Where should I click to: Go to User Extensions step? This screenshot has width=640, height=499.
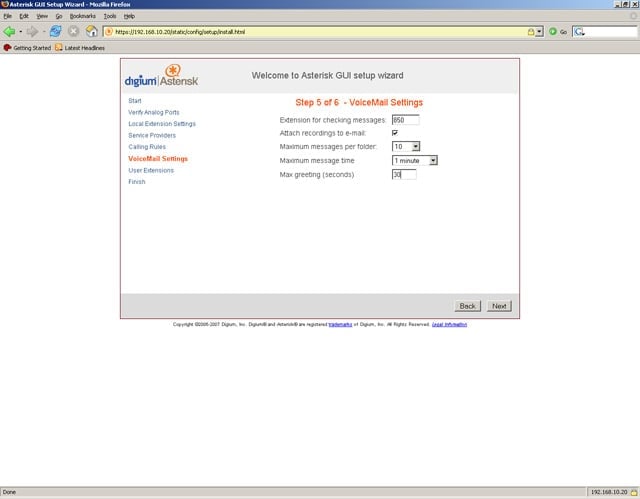[151, 170]
